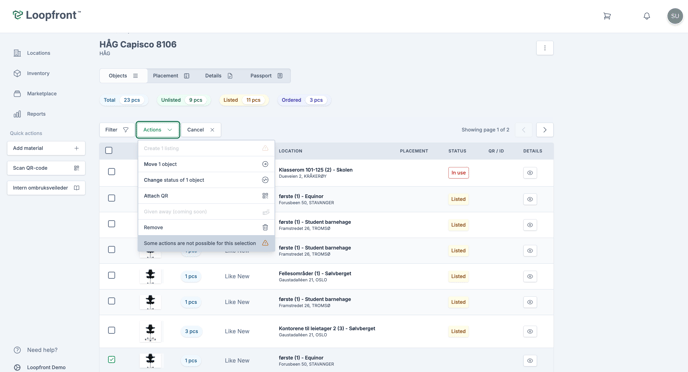Screen dimensions: 688x372
Task: Click the QR / ID column header
Action: click(x=496, y=151)
